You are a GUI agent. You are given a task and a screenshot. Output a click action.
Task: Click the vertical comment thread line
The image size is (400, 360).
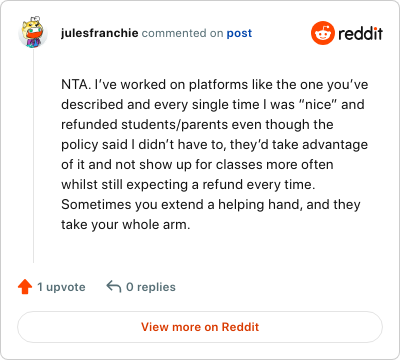click(x=33, y=156)
